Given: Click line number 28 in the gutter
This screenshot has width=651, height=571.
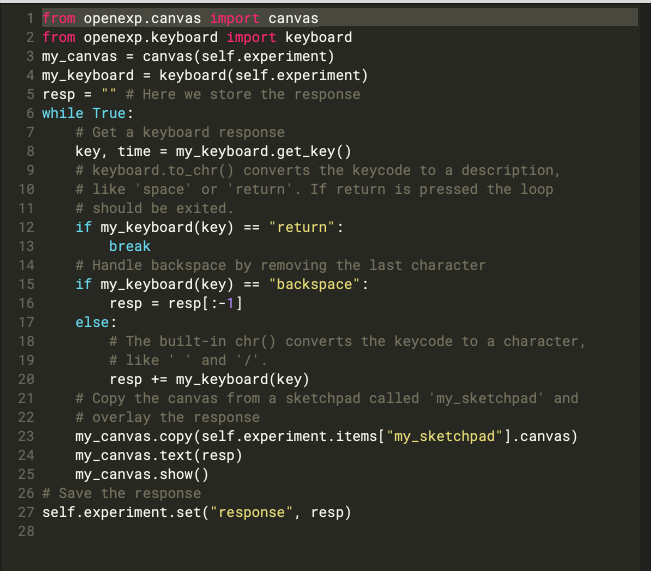Looking at the screenshot, I should click(26, 532).
